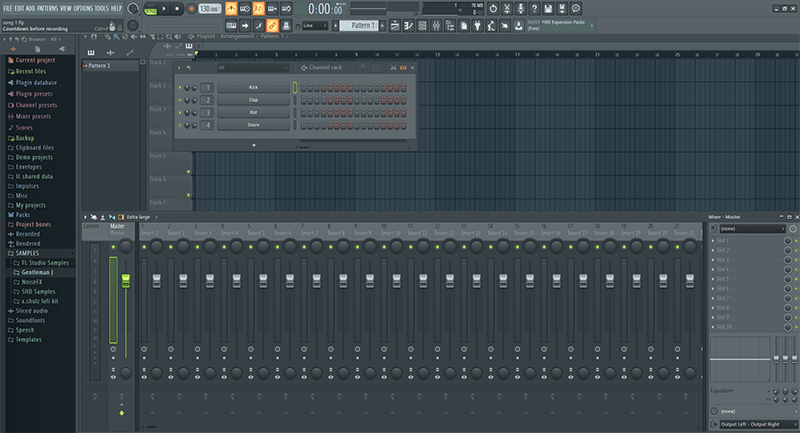Mute the Hat channel green LED
Screen dimensions: 800x433
click(180, 113)
